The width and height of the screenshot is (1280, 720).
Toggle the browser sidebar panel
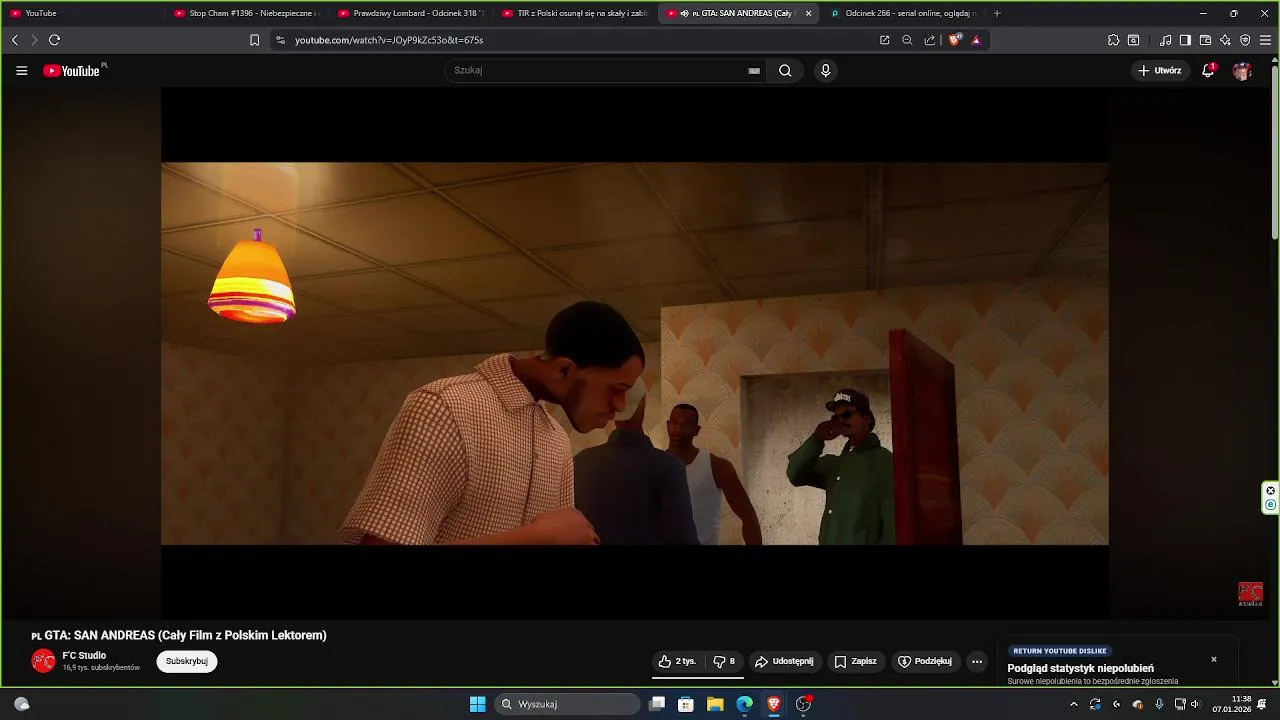(x=1185, y=40)
